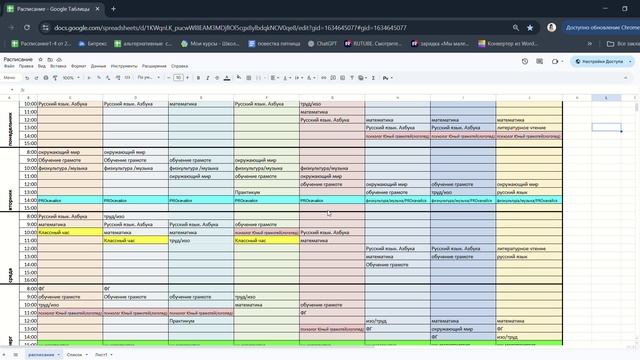Viewport: 640px width, 360px height.
Task: Print the spreadsheet via printer icon
Action: pos(46,78)
